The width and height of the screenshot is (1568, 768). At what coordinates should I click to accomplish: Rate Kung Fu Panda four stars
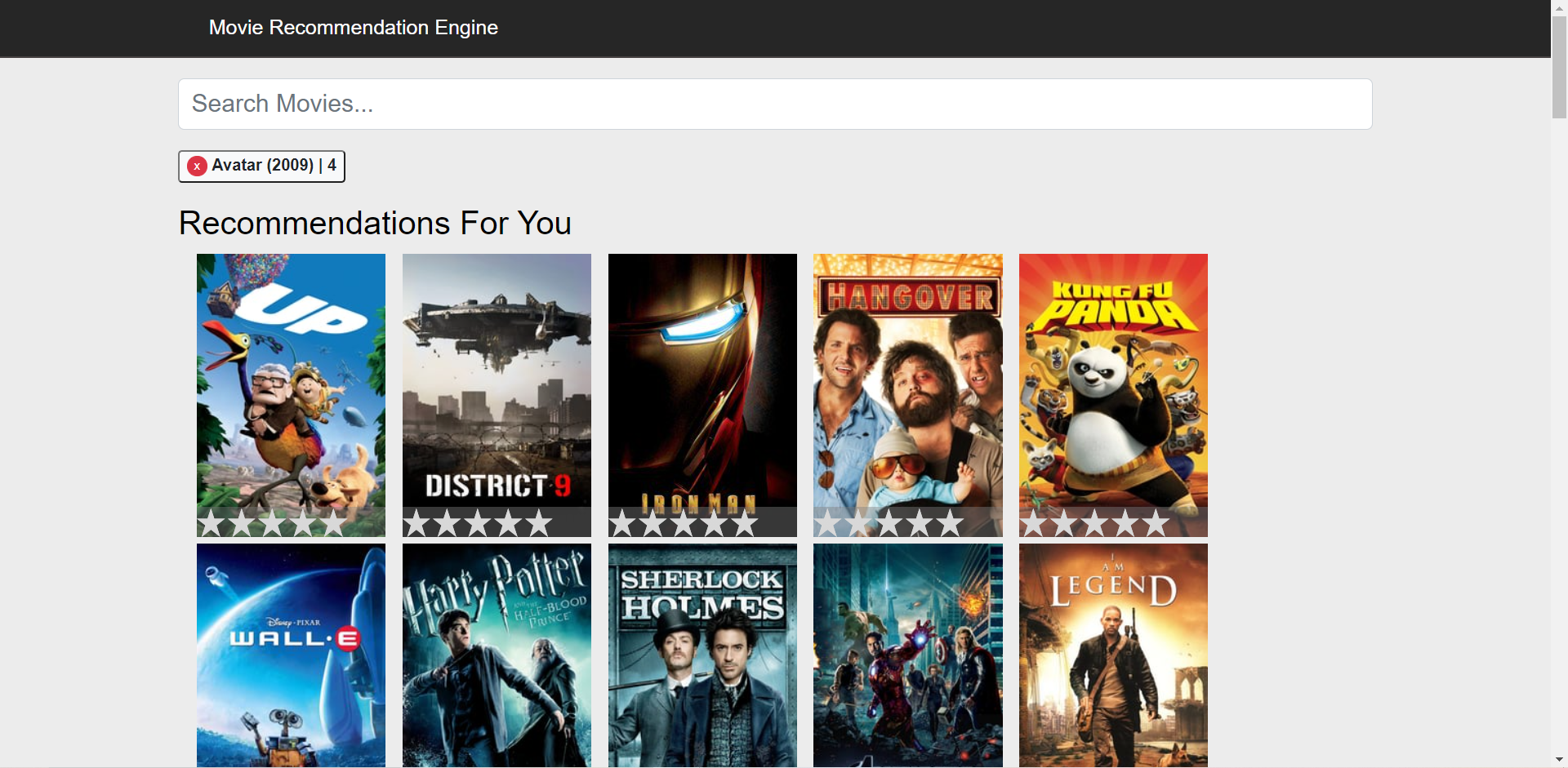1126,522
